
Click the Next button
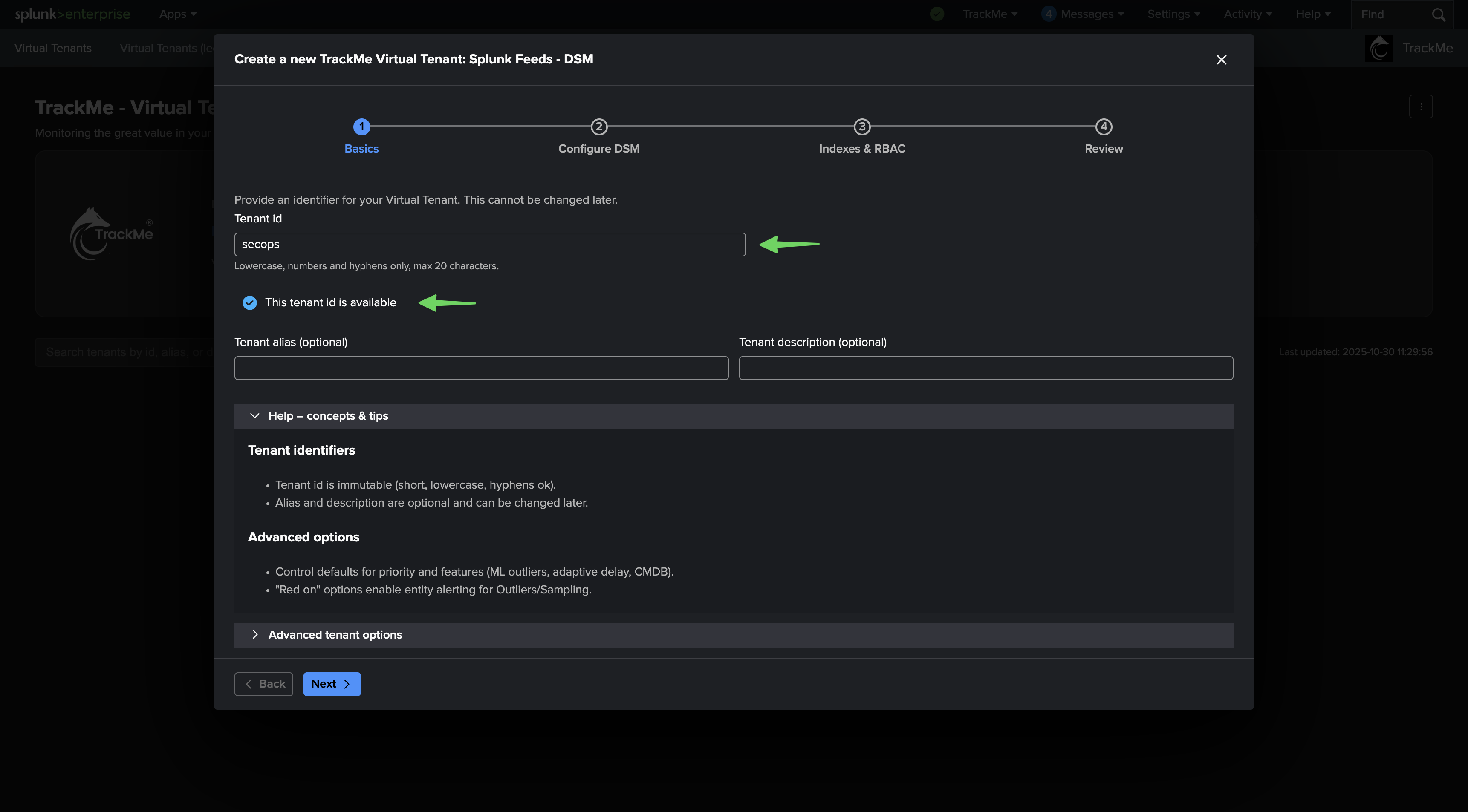click(332, 684)
